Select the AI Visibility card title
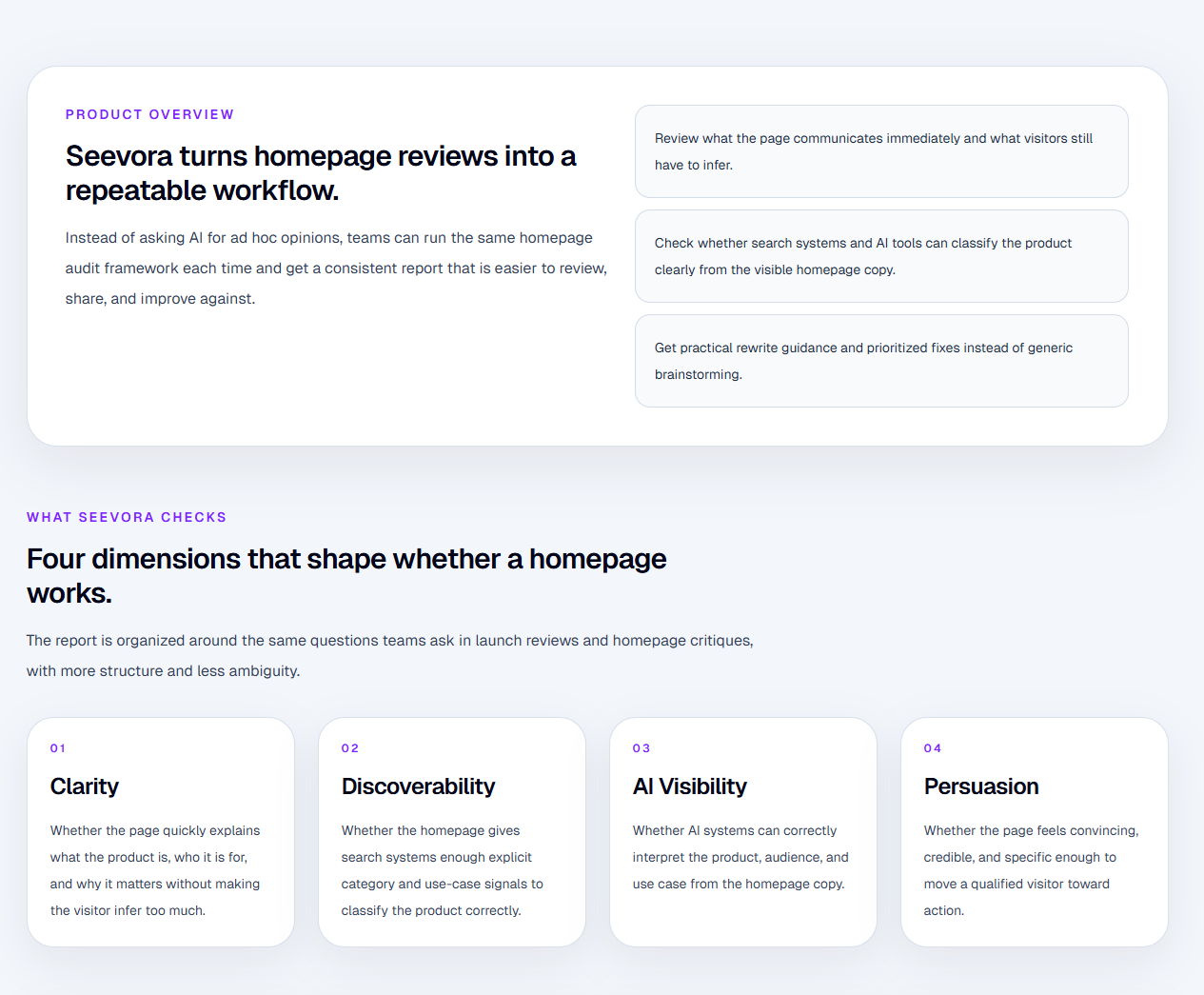Screen dimensions: 1204x995 690,786
